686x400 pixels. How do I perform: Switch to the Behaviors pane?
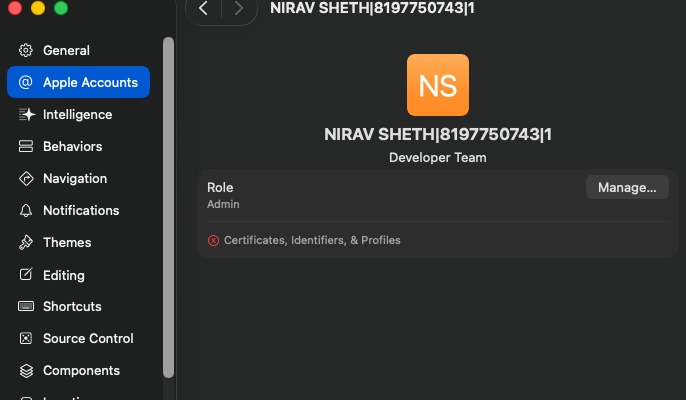79,146
